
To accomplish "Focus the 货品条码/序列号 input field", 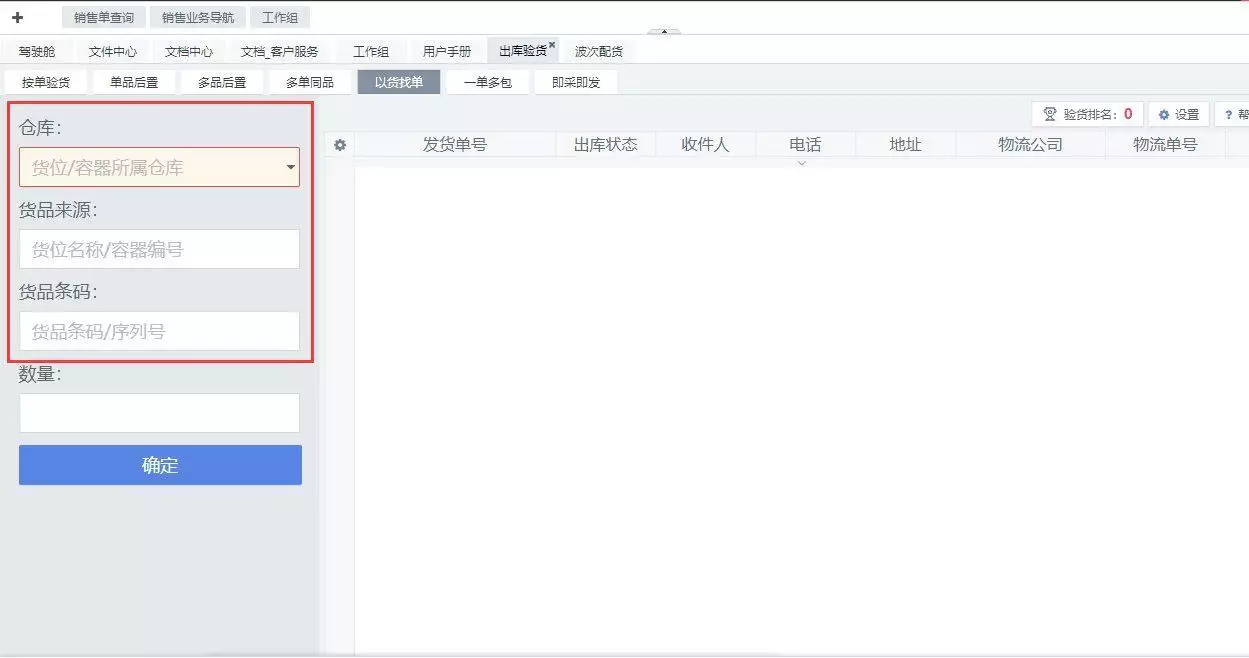I will coord(159,331).
